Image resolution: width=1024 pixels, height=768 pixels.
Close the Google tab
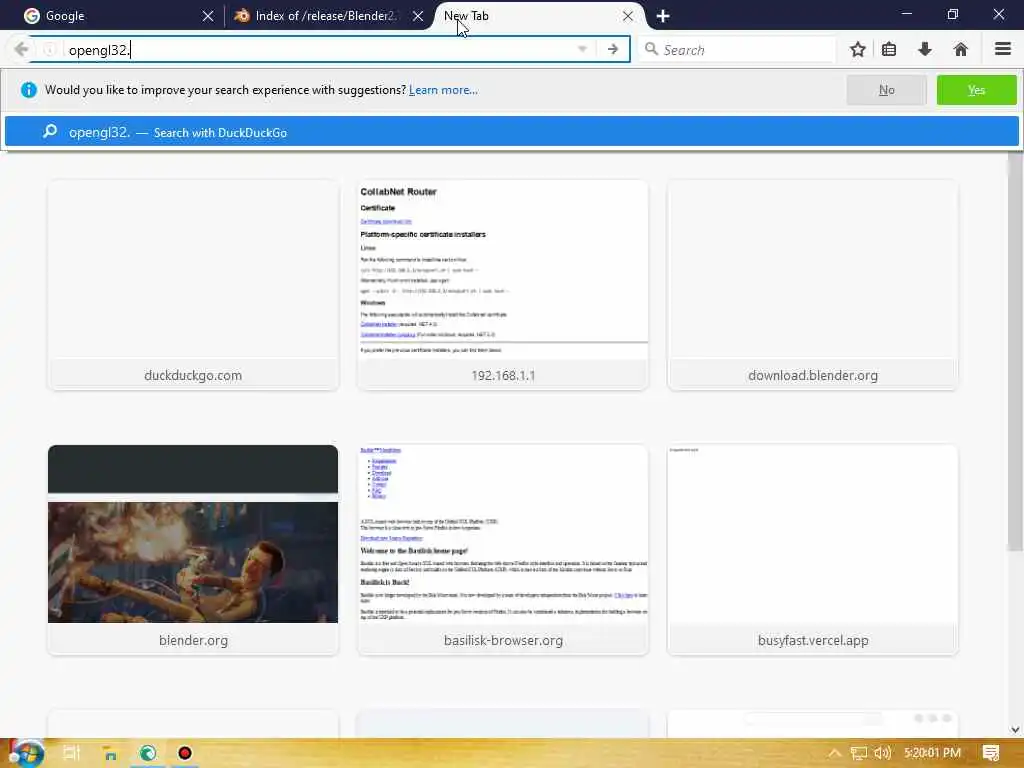(x=208, y=16)
